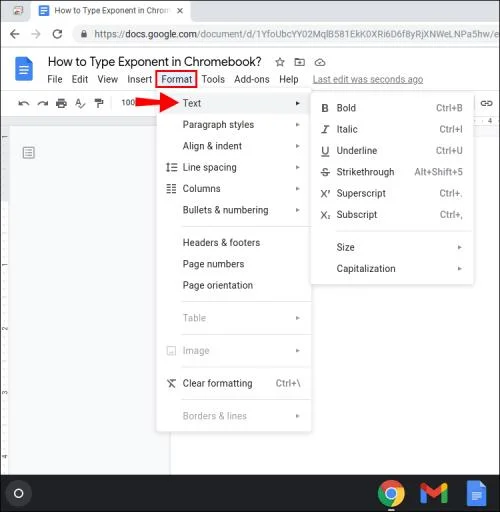
Task: Expand Align & indent submenu
Action: [234, 146]
